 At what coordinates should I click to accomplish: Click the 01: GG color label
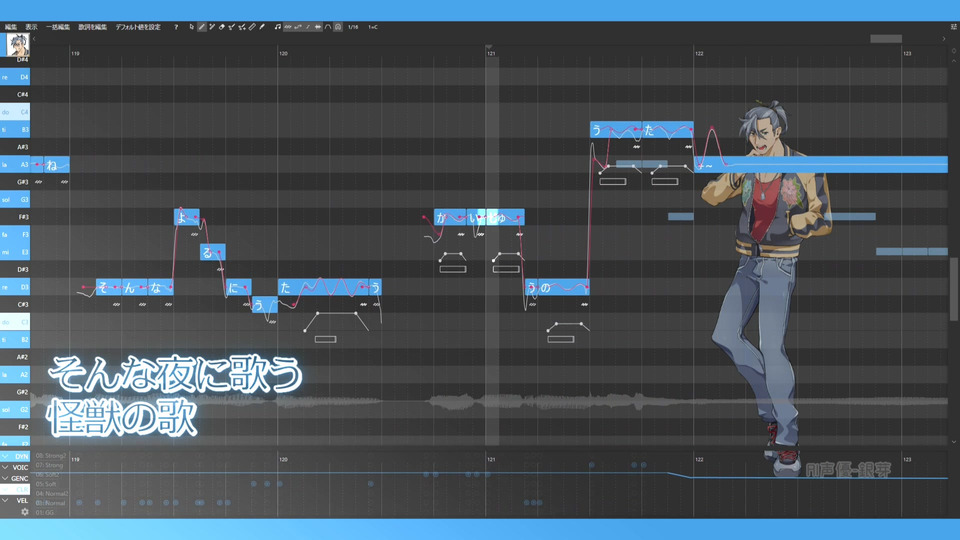[x=45, y=512]
